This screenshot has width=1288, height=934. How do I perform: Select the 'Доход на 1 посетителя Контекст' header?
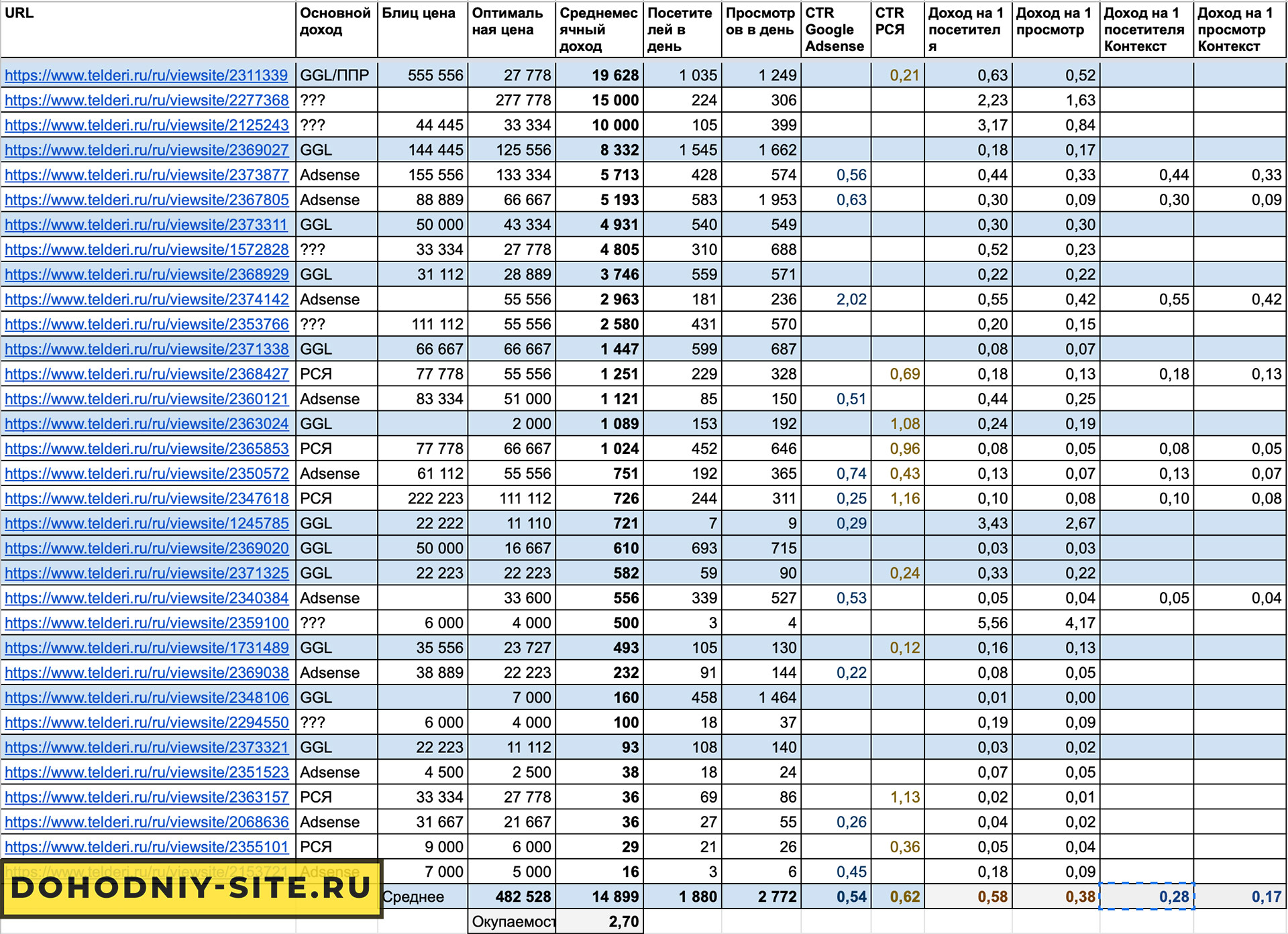click(x=1146, y=30)
